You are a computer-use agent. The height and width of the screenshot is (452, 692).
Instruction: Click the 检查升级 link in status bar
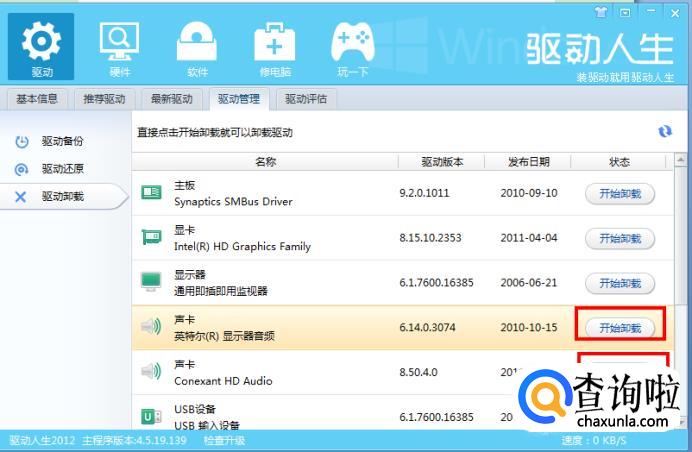pyautogui.click(x=224, y=441)
